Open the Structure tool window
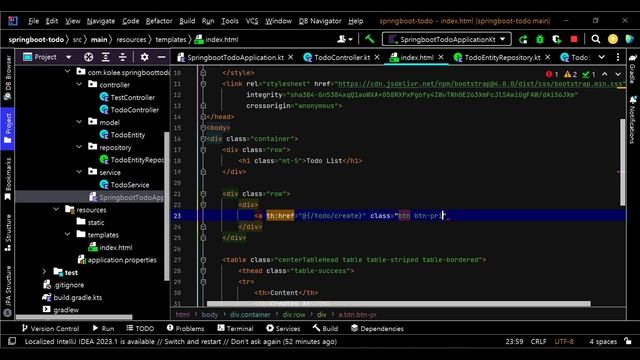This screenshot has width=640, height=360. click(7, 232)
